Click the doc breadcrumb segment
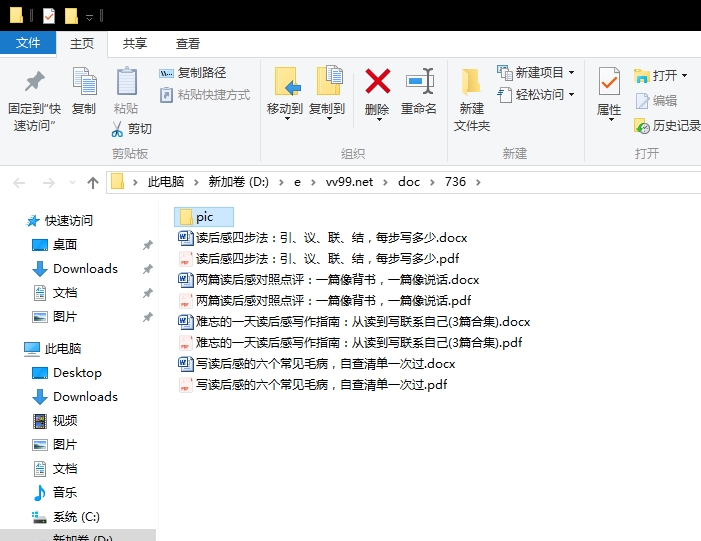The image size is (701, 541). (x=409, y=182)
